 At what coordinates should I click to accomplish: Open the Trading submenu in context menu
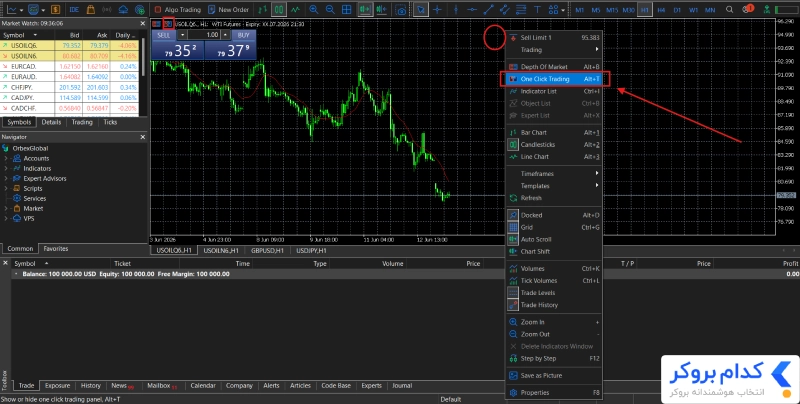554,50
